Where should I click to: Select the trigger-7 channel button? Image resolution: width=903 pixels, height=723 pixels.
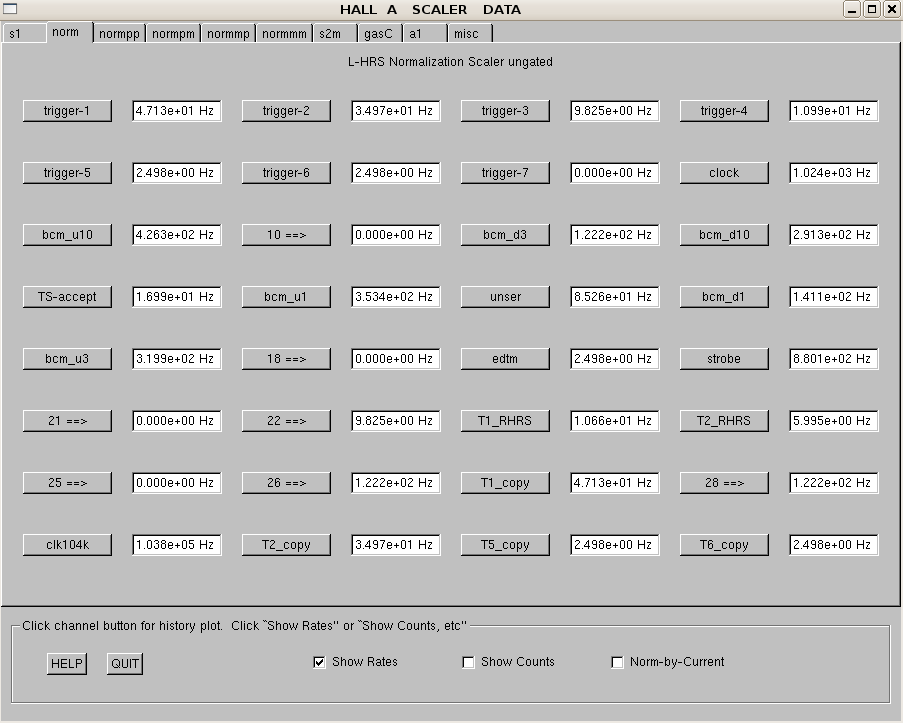505,173
